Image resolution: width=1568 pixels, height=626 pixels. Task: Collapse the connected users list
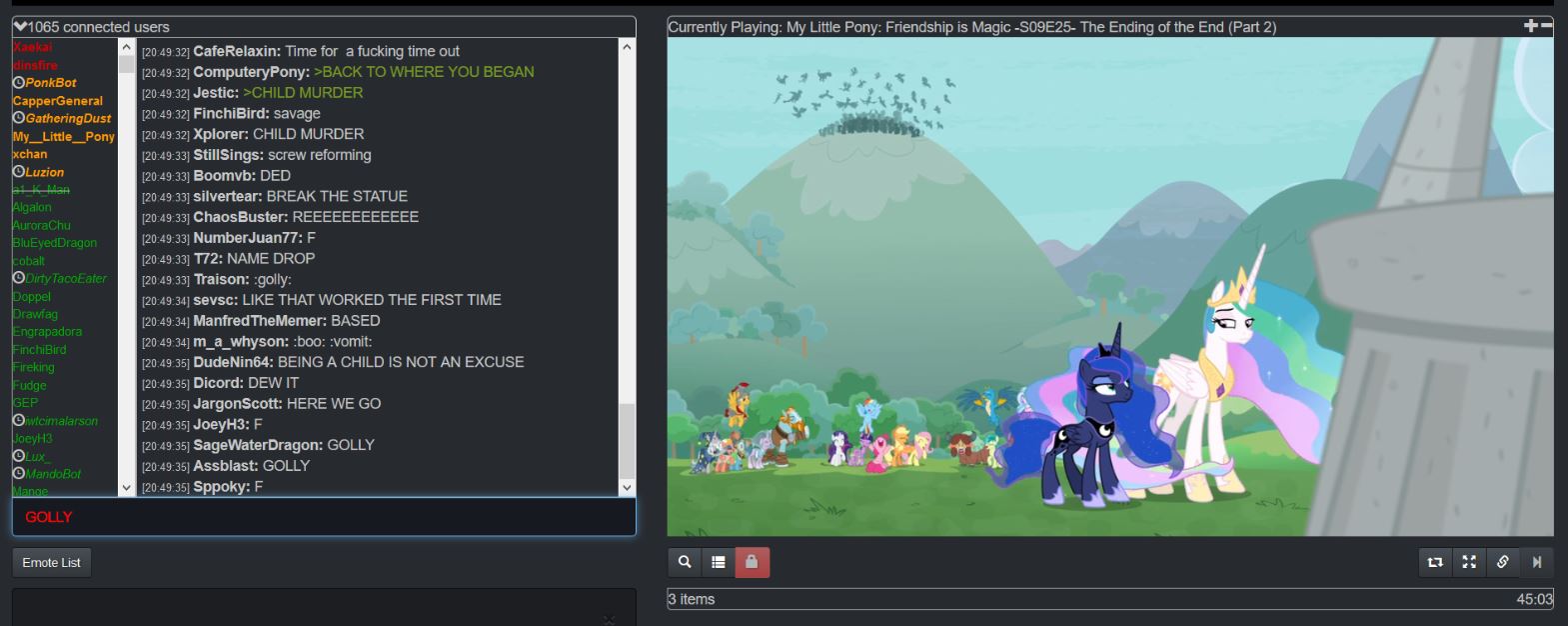(20, 27)
